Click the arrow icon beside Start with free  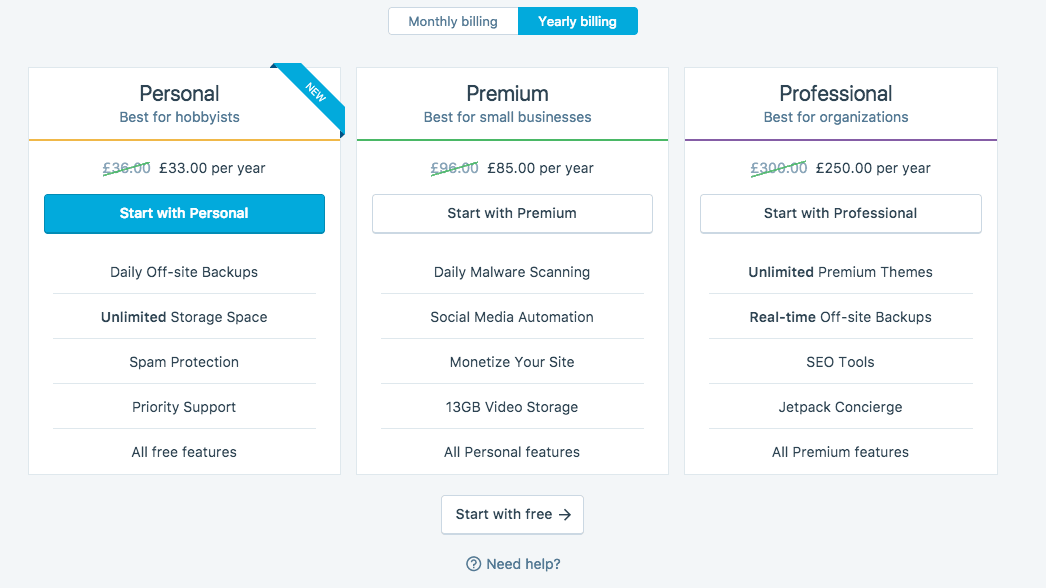565,515
